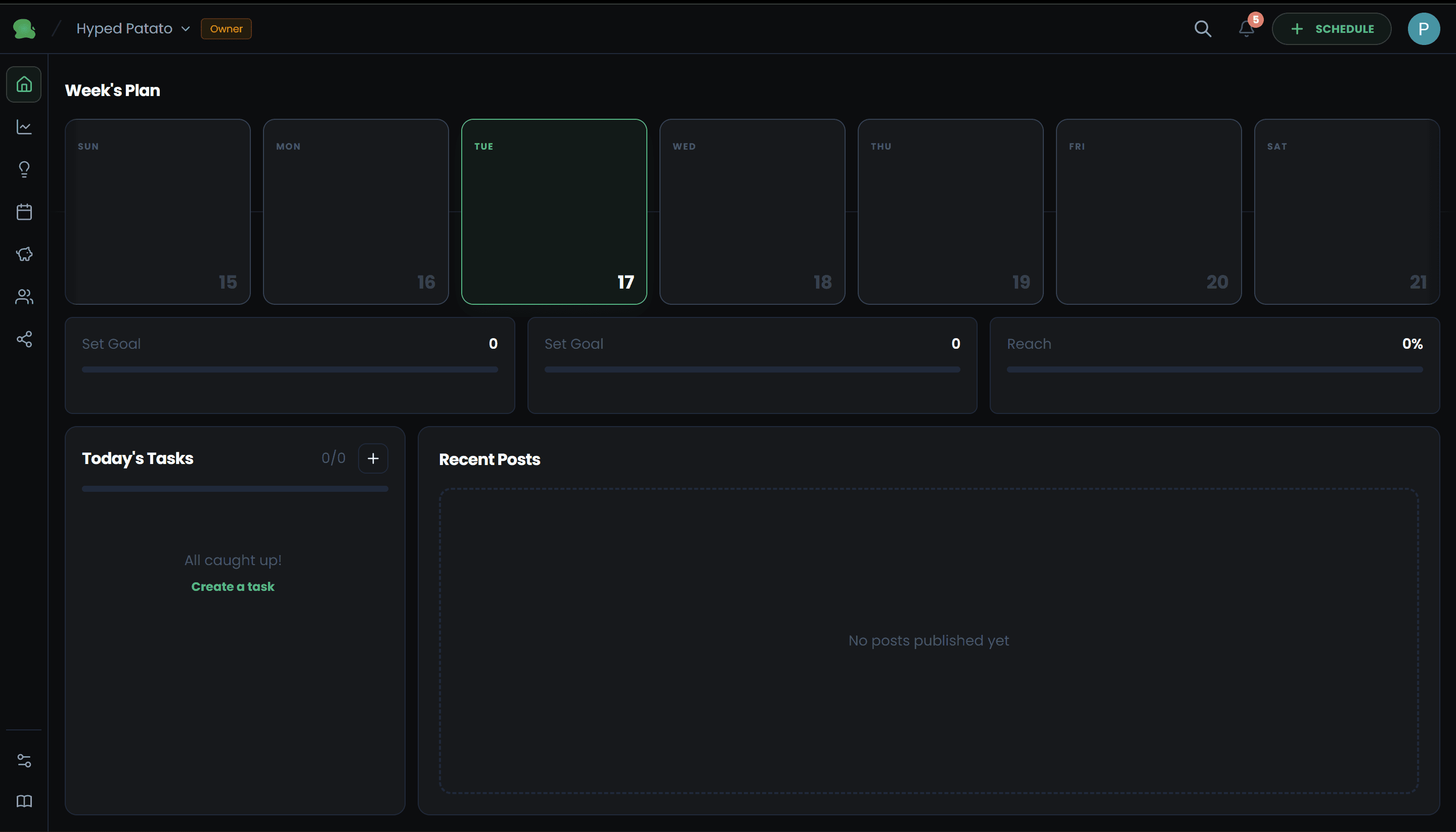Open the Team members icon in sidebar

[x=23, y=297]
